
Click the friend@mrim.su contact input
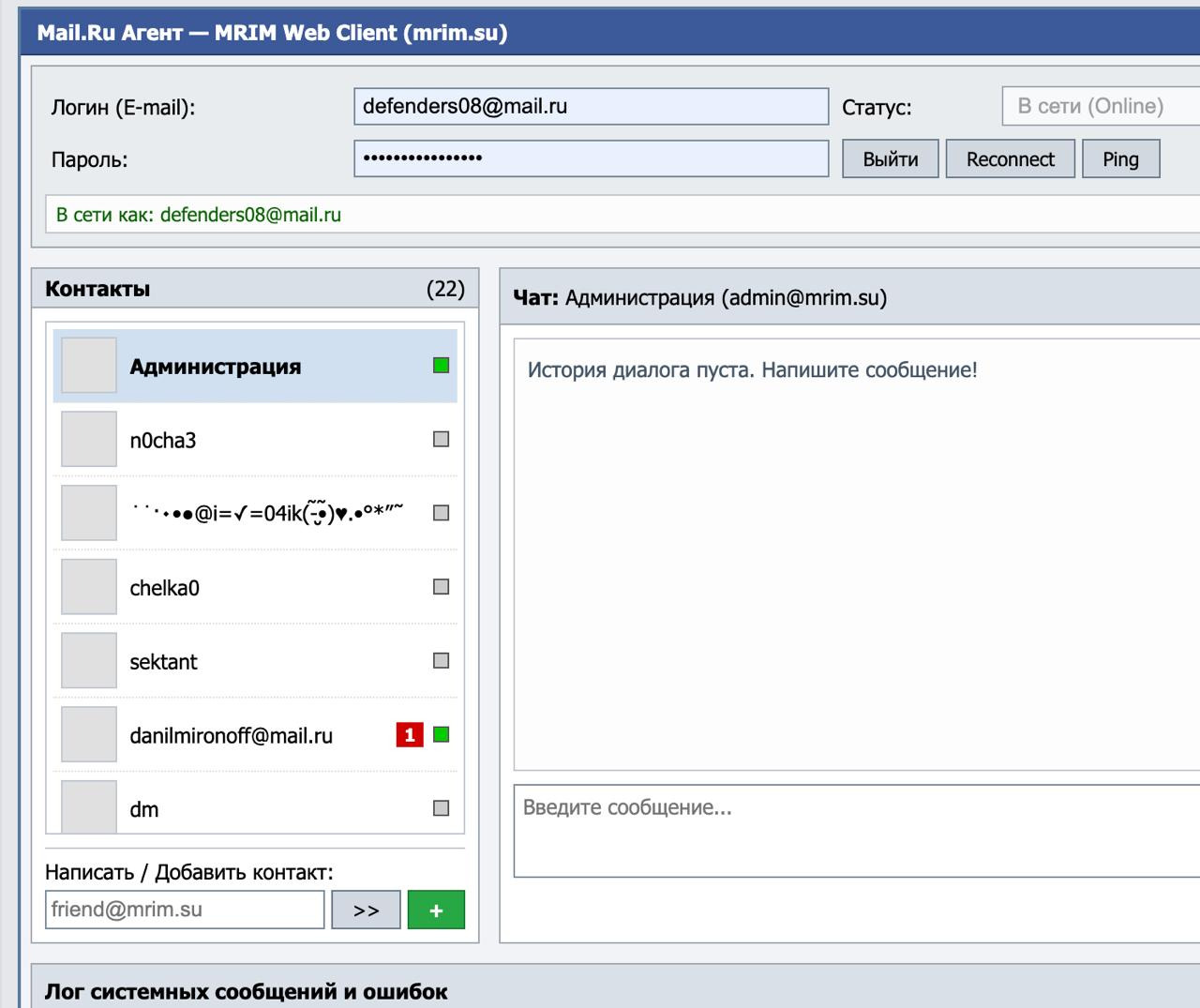(185, 910)
